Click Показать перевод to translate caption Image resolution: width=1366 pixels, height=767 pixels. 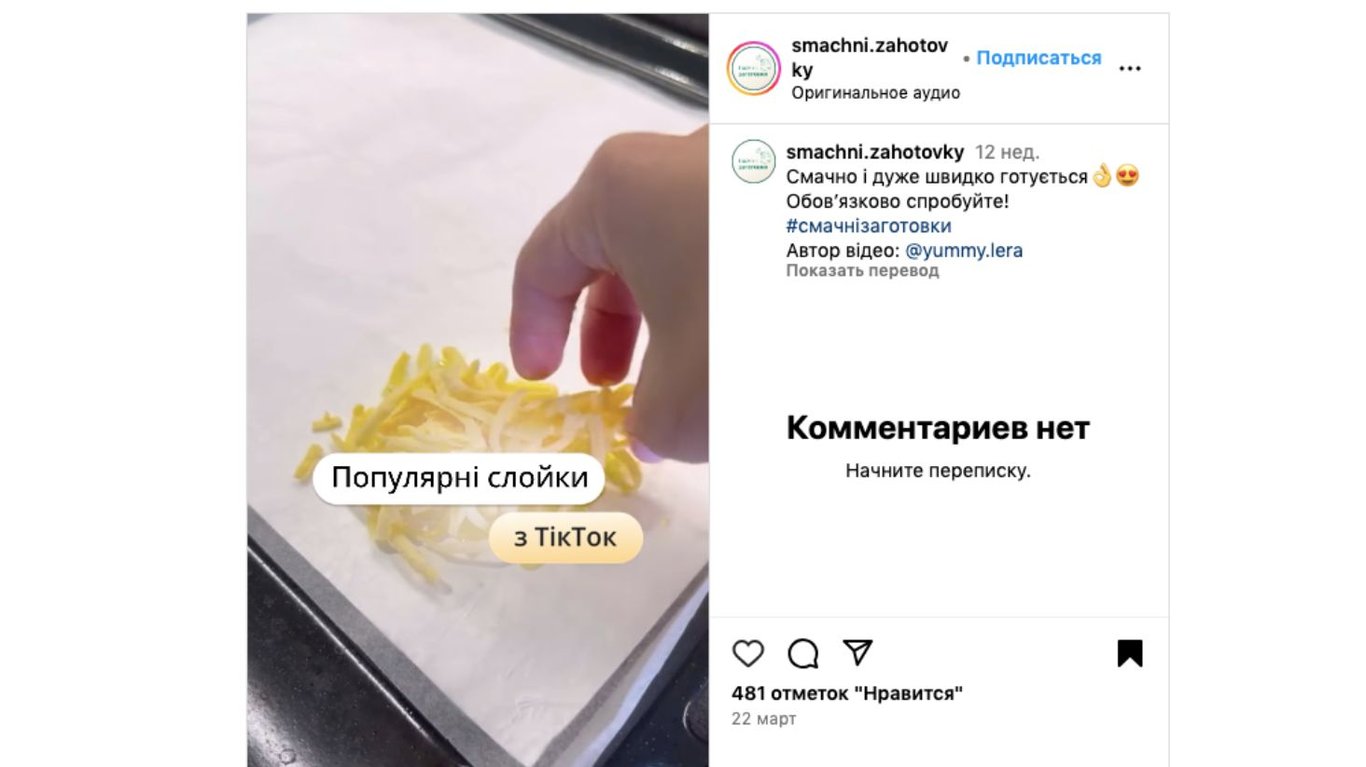862,271
